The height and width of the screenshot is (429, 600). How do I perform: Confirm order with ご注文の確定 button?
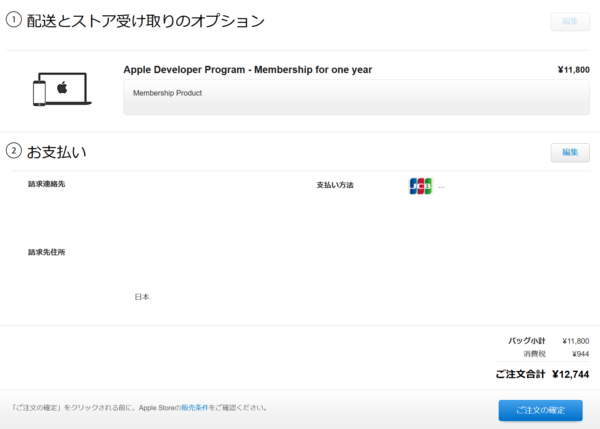click(x=540, y=410)
